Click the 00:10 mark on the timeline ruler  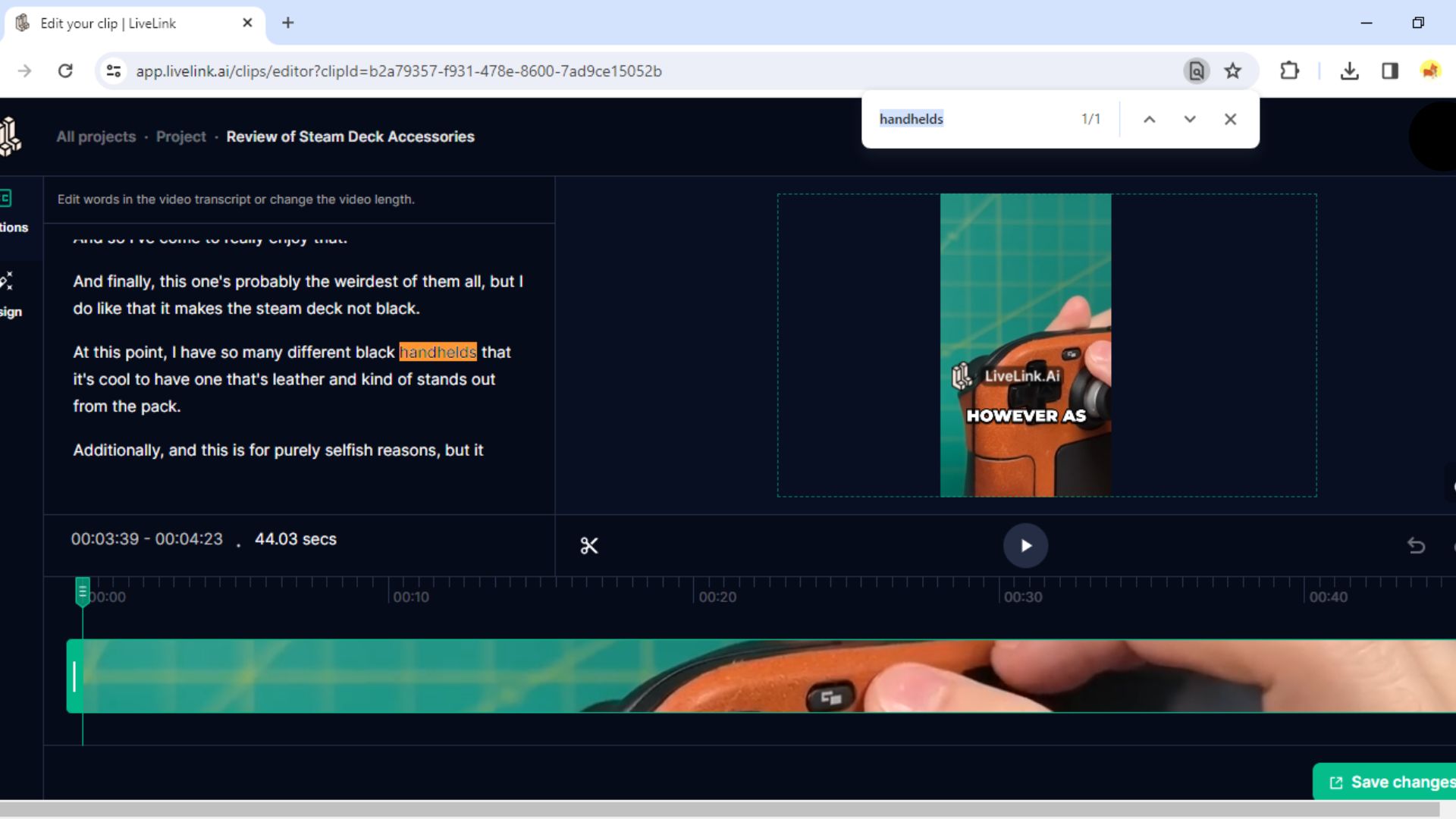(x=411, y=598)
